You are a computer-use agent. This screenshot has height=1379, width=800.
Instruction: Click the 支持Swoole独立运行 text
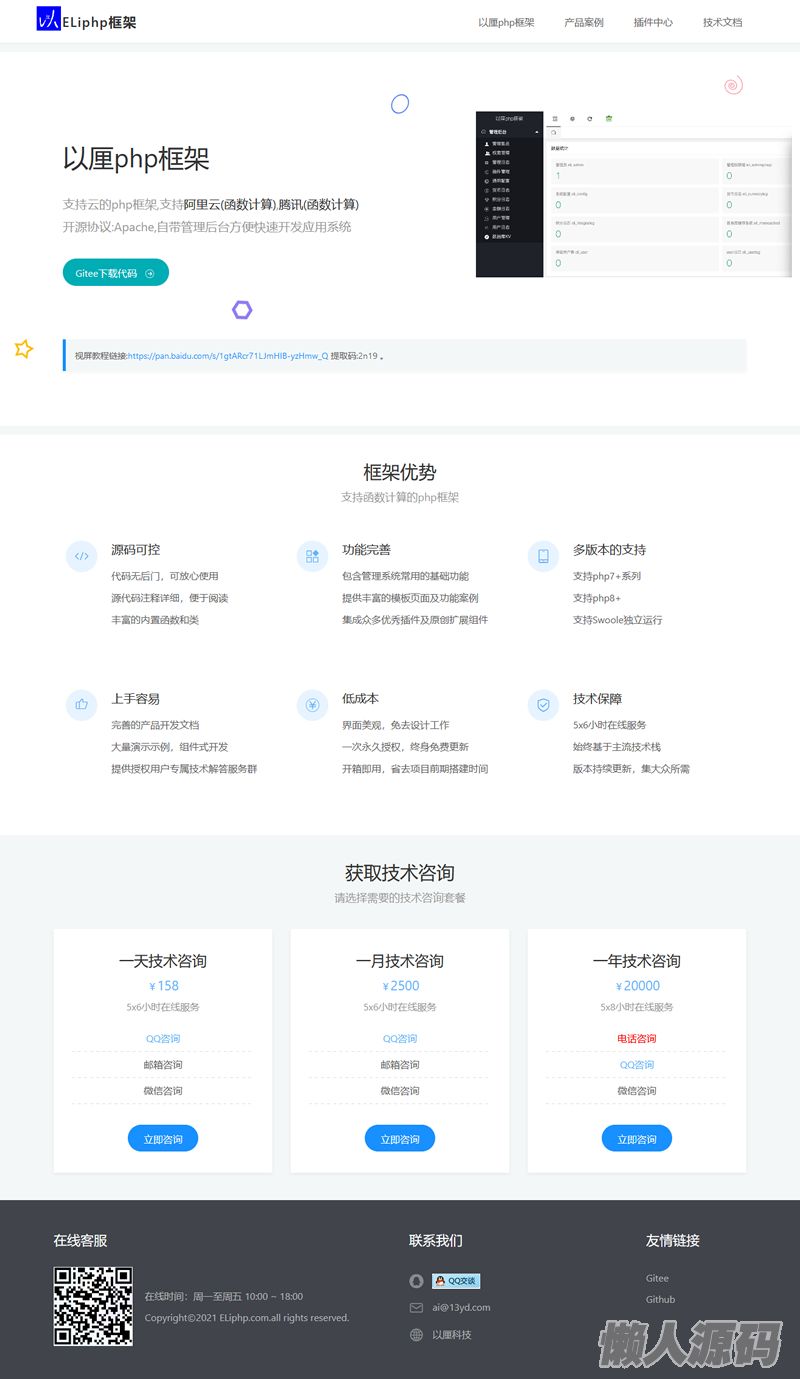(617, 620)
